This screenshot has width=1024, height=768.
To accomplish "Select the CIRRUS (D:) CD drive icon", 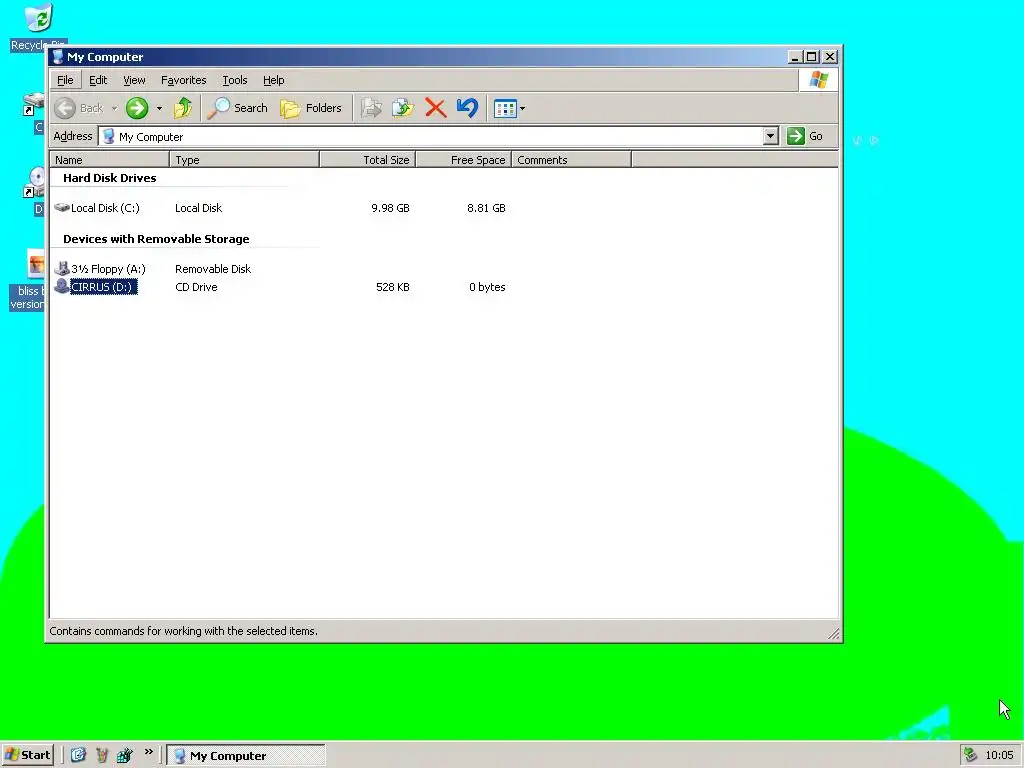I will pyautogui.click(x=62, y=286).
